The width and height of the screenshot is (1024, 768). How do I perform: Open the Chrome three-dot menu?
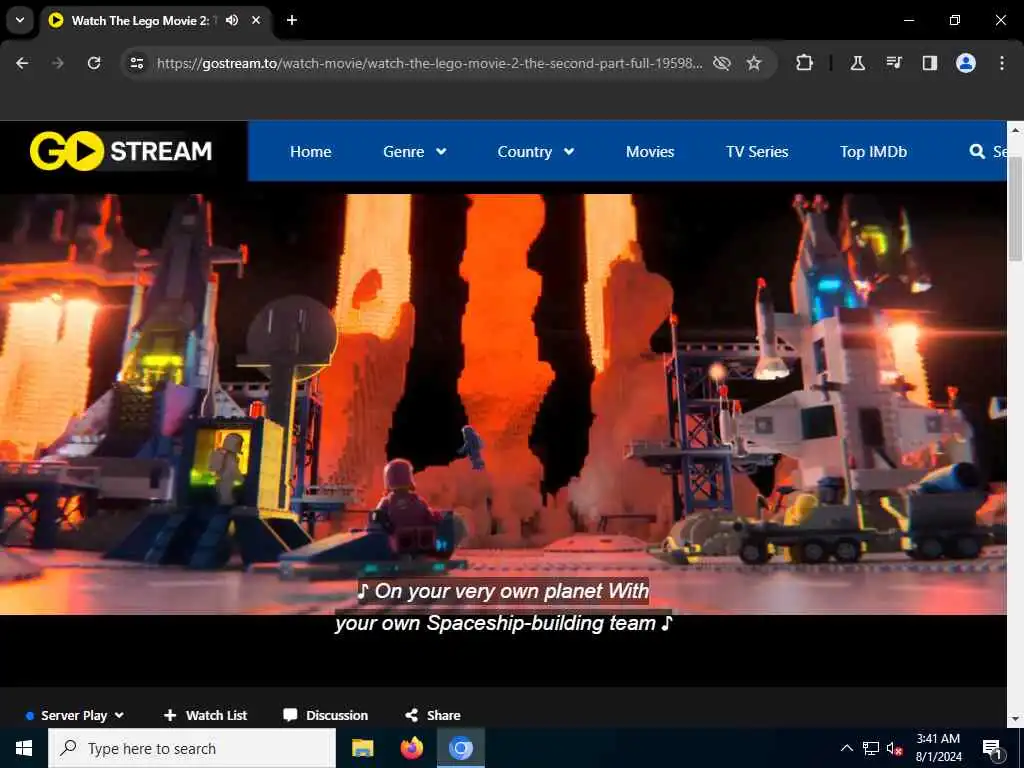point(1002,63)
